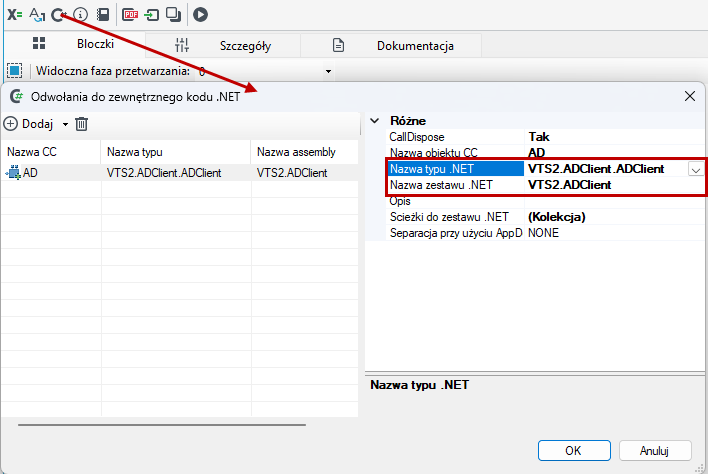This screenshot has height=474, width=708.
Task: Switch to the Bloczki tab
Action: point(75,44)
